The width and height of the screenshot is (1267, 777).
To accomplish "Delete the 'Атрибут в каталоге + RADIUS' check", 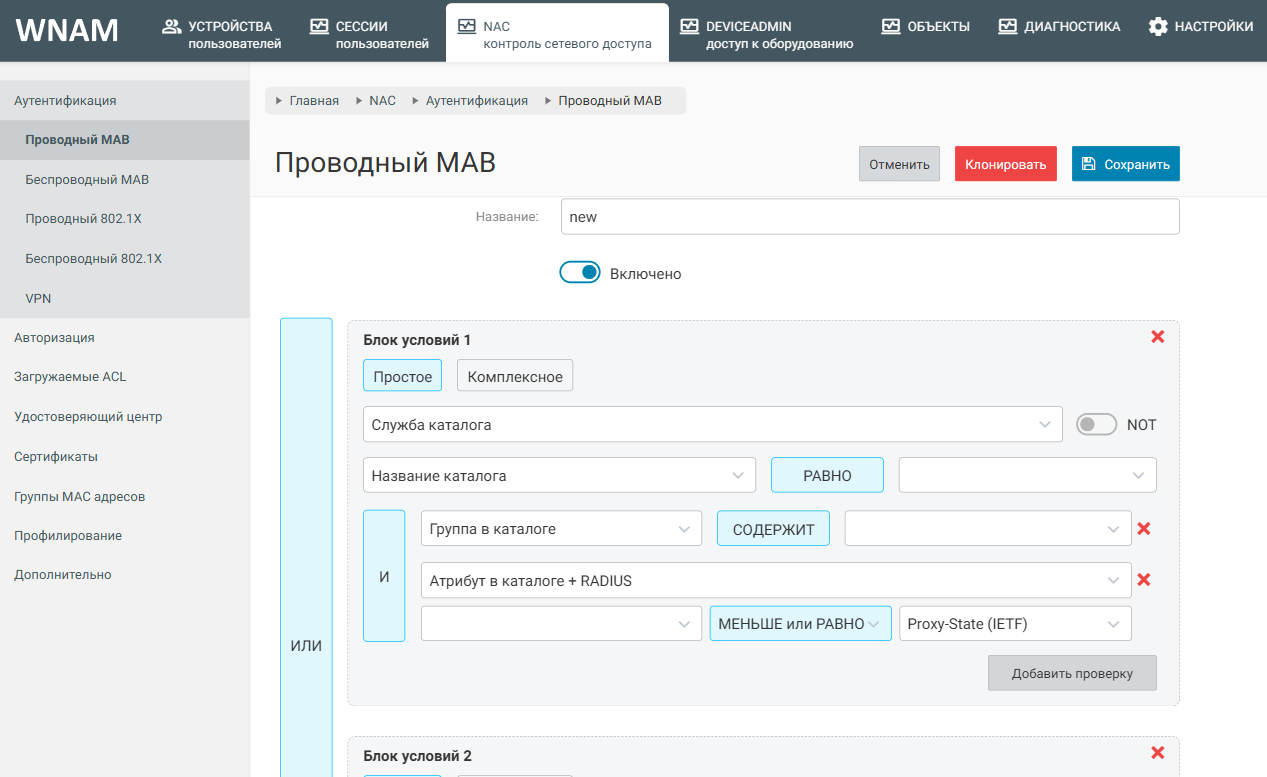I will pos(1144,579).
